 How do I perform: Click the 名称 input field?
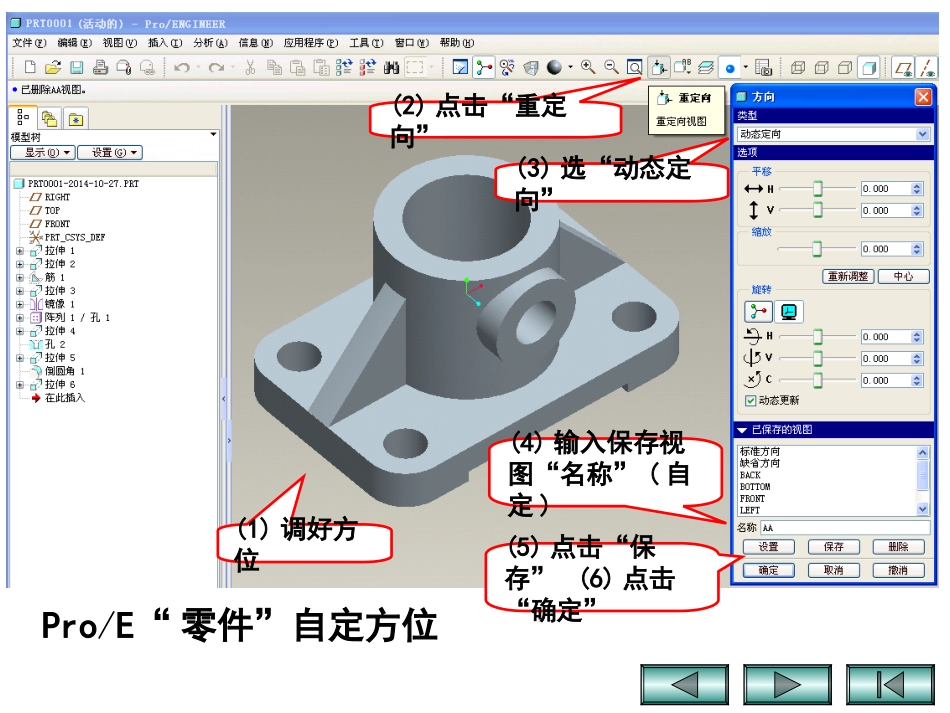[845, 528]
